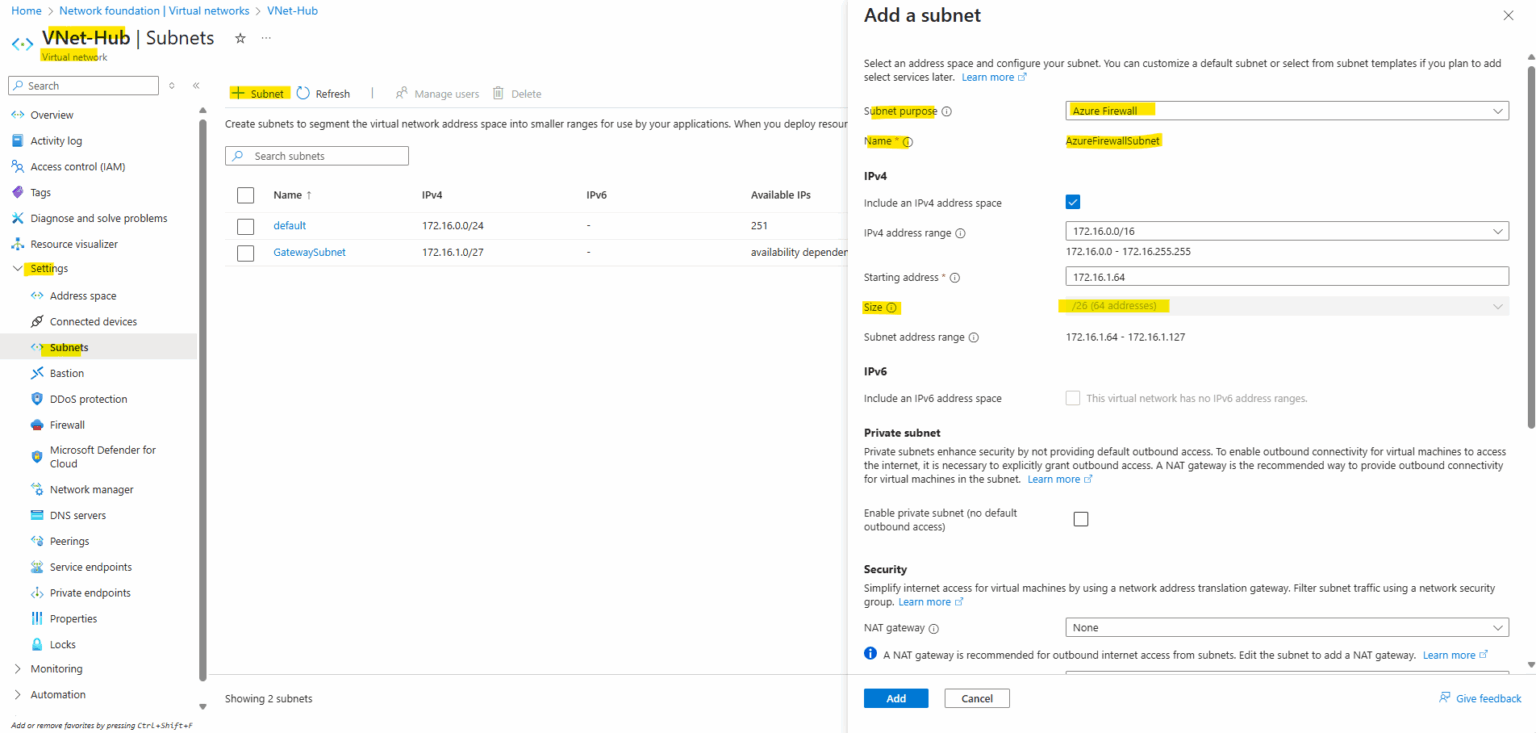Open the Overview sidebar item

point(51,115)
